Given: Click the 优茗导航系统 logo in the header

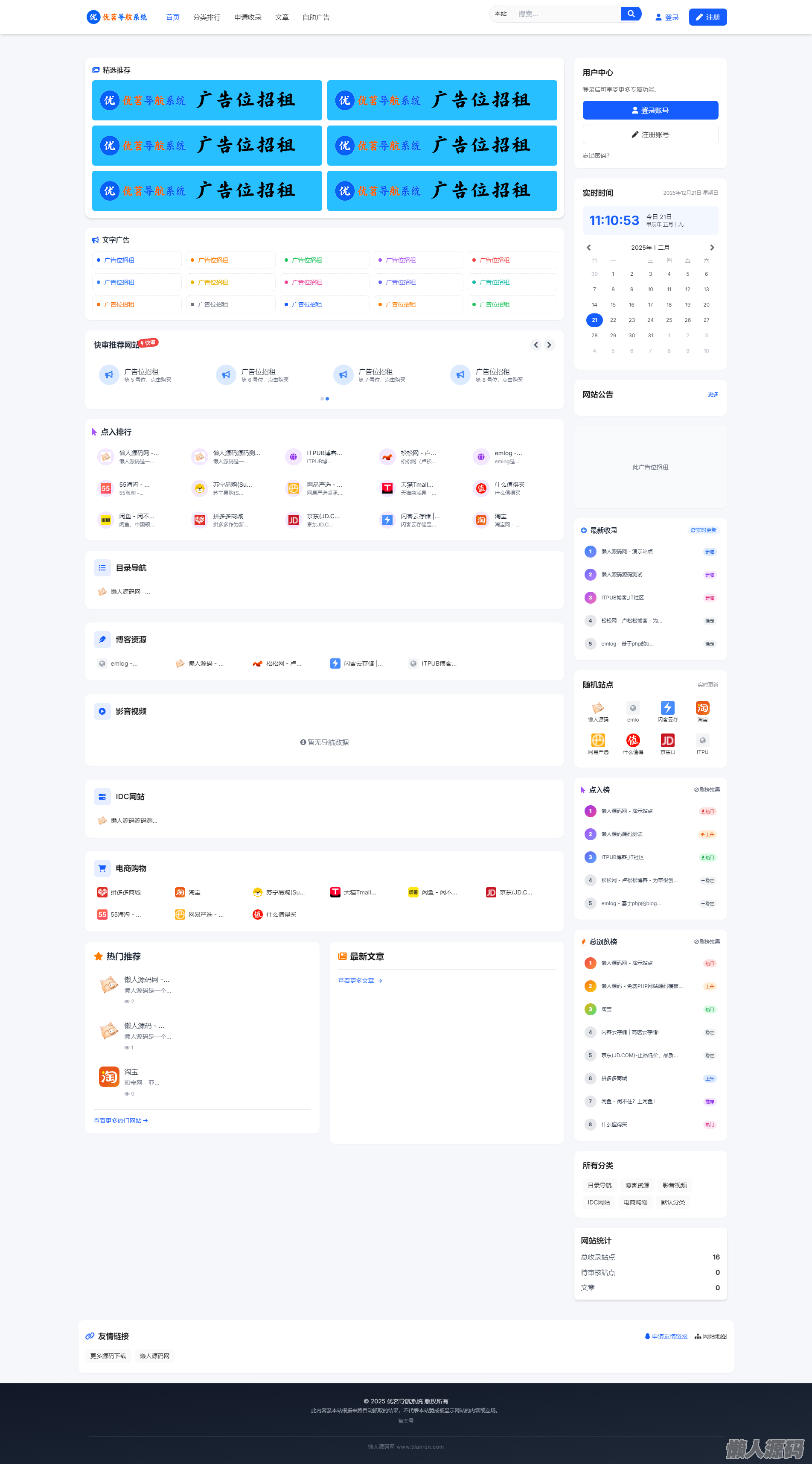Looking at the screenshot, I should [117, 17].
